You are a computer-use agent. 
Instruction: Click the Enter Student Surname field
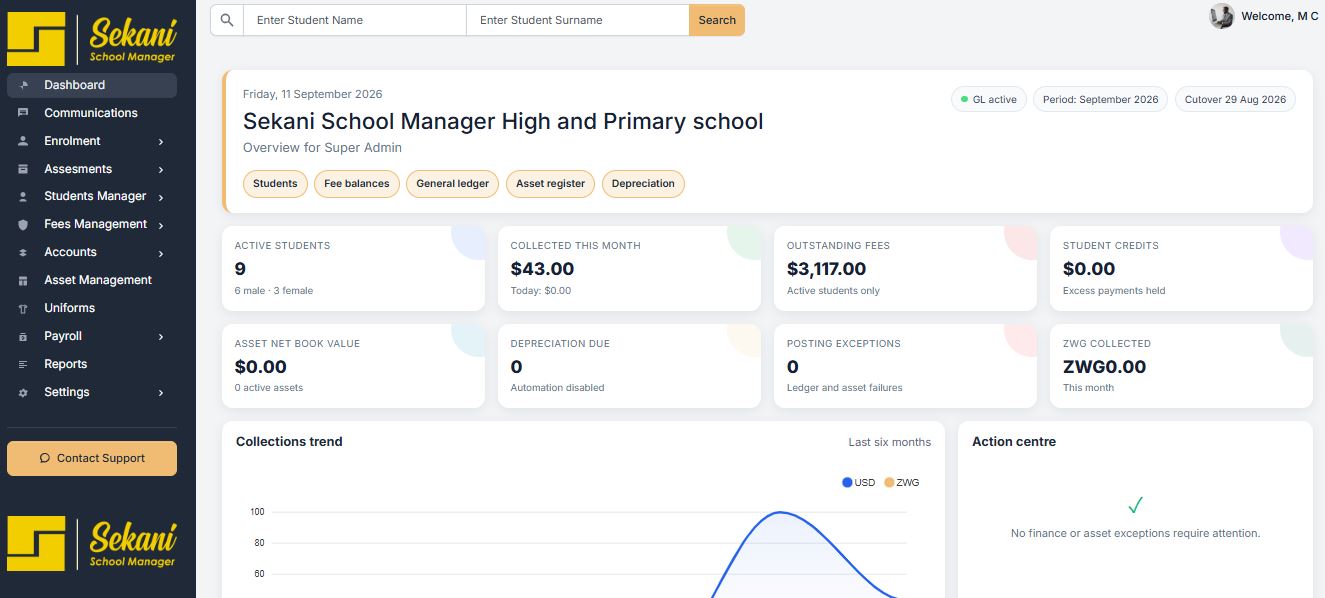578,20
